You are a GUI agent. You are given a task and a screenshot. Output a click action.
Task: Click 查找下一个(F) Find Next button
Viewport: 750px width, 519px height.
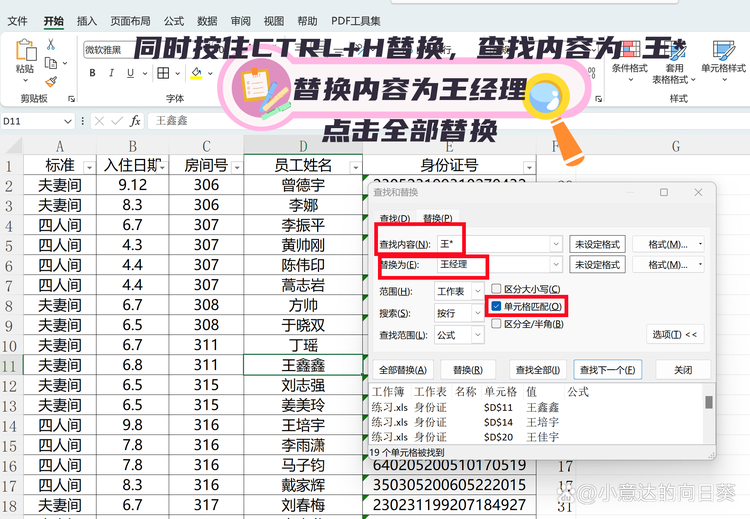tap(607, 370)
